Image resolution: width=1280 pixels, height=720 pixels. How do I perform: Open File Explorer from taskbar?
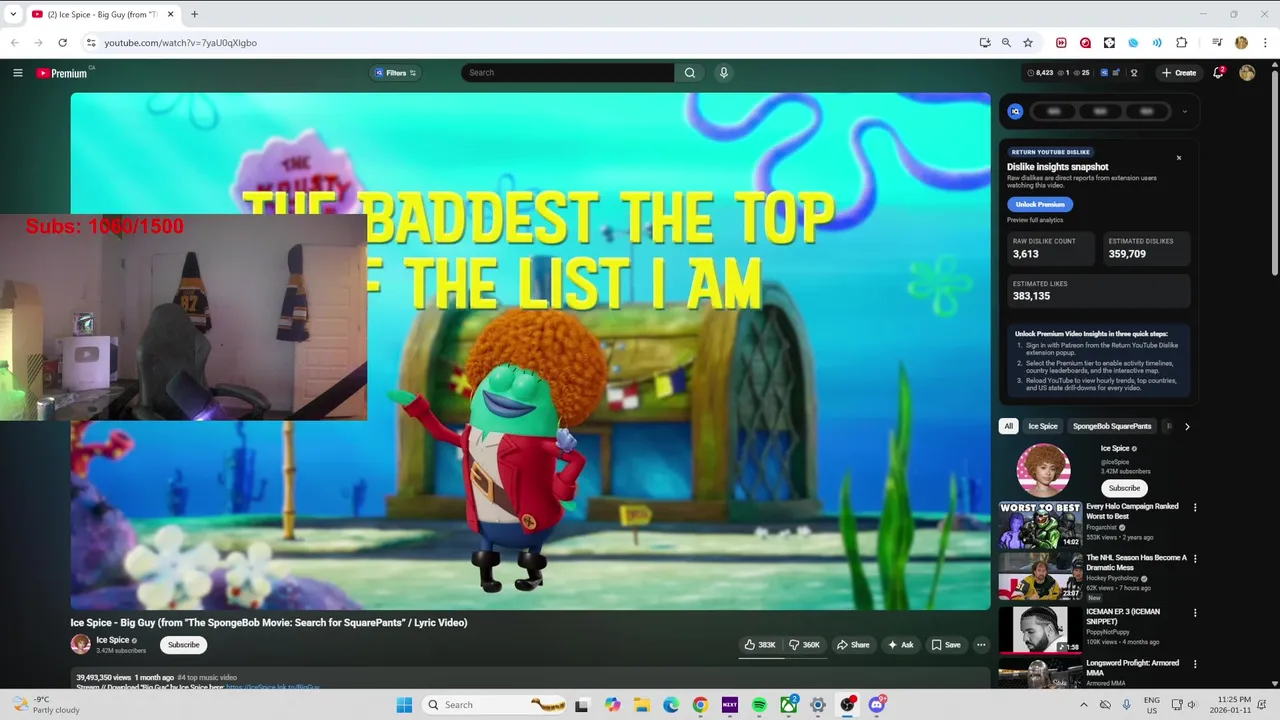[x=642, y=705]
